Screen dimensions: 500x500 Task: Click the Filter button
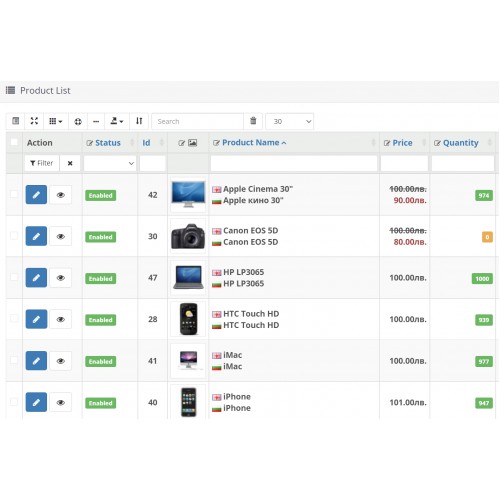coord(42,163)
